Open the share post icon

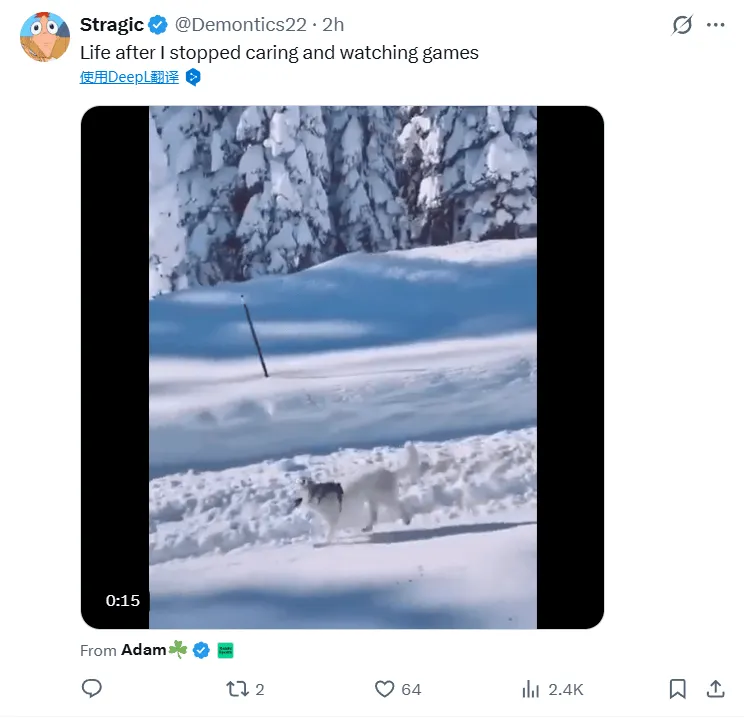coord(715,689)
